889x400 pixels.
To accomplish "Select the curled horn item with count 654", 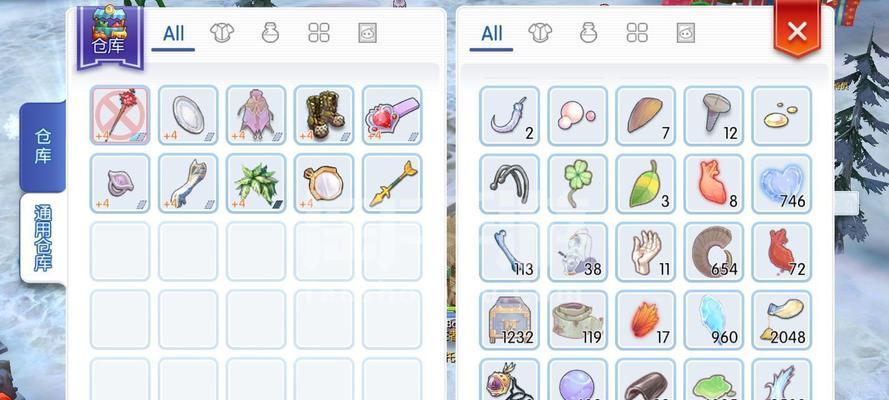I will [x=713, y=252].
